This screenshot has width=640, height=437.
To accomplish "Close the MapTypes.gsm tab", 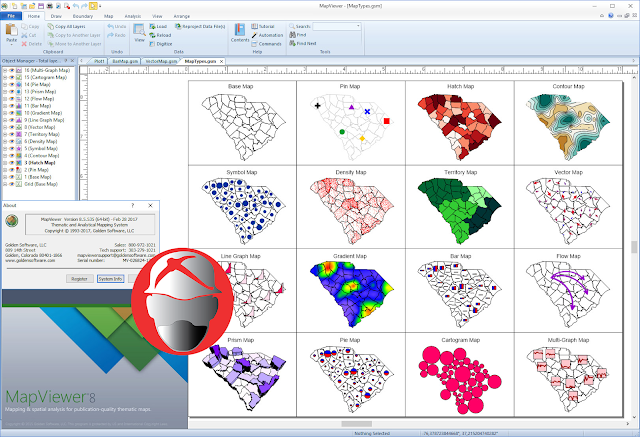I will [x=222, y=61].
